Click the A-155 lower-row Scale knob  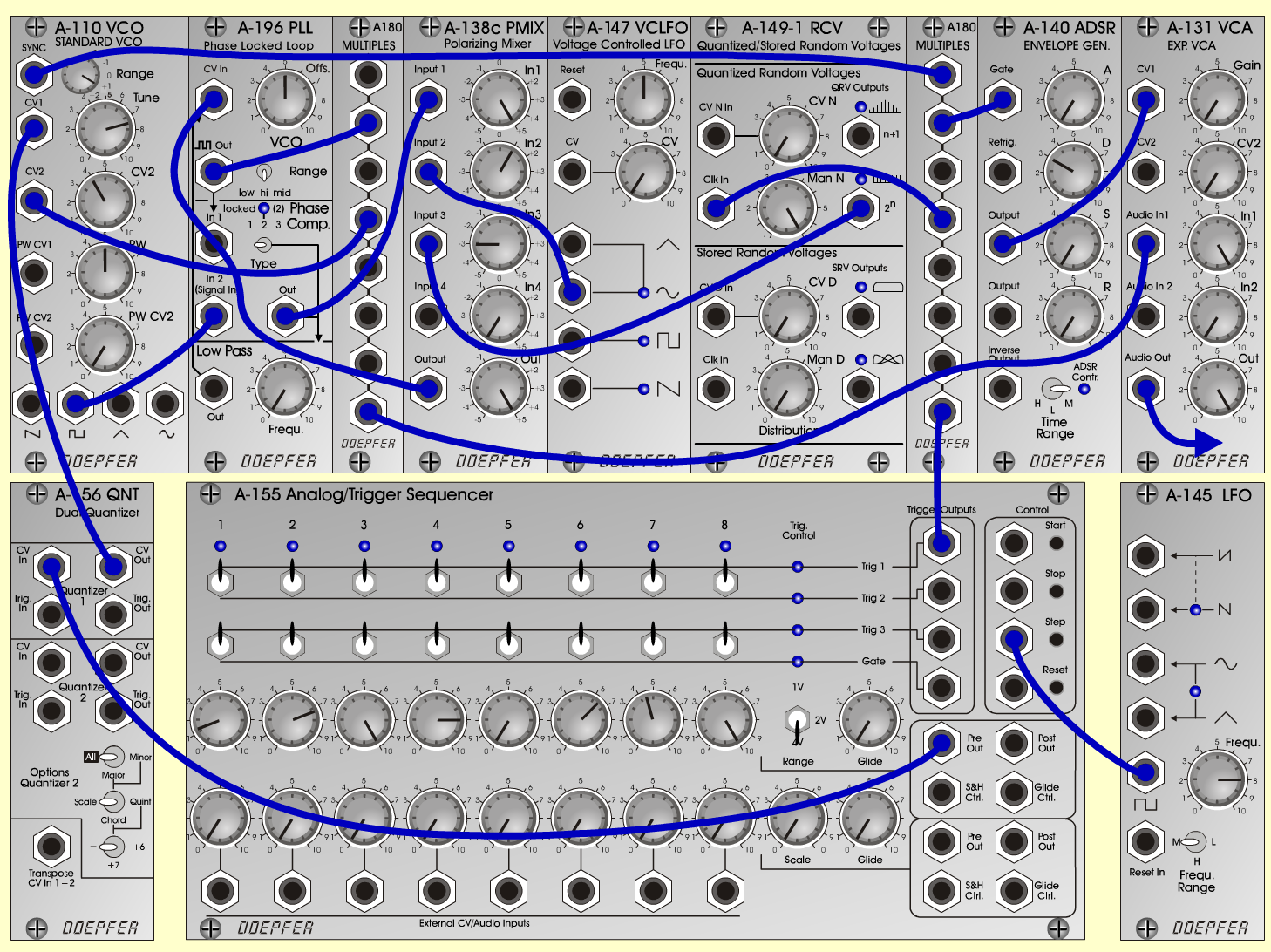[796, 819]
